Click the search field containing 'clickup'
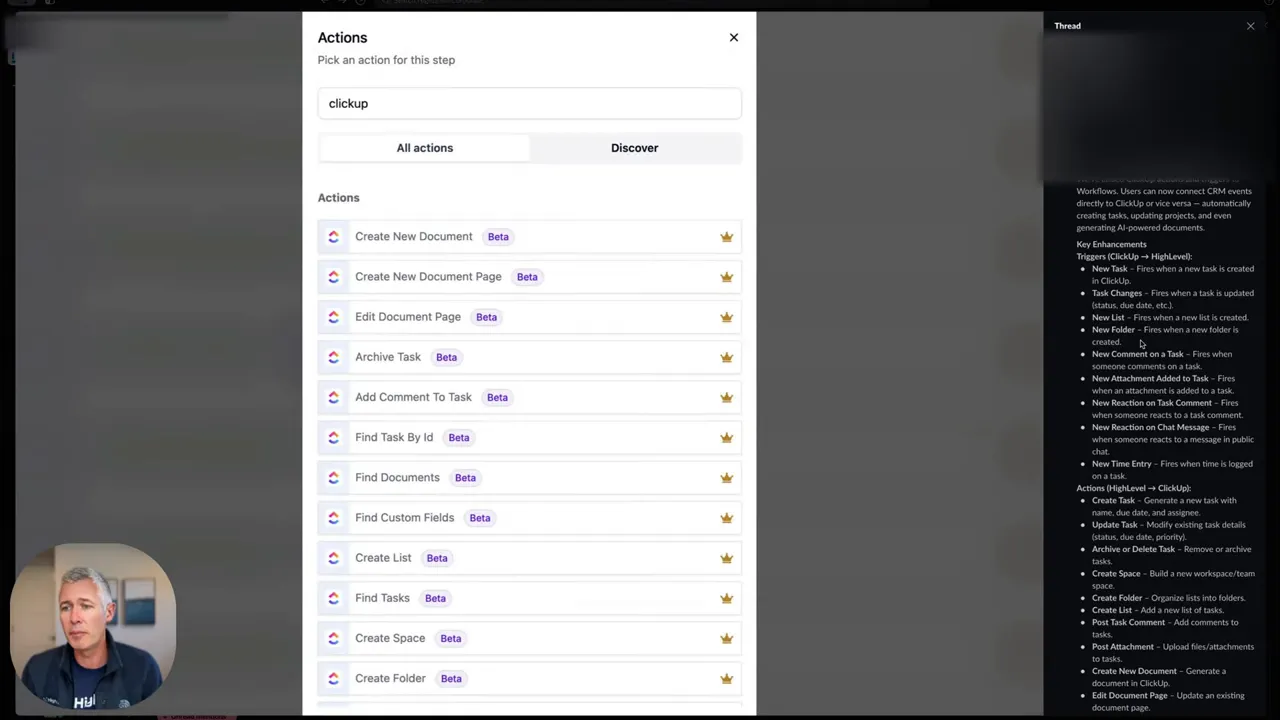The height and width of the screenshot is (720, 1280). (529, 104)
